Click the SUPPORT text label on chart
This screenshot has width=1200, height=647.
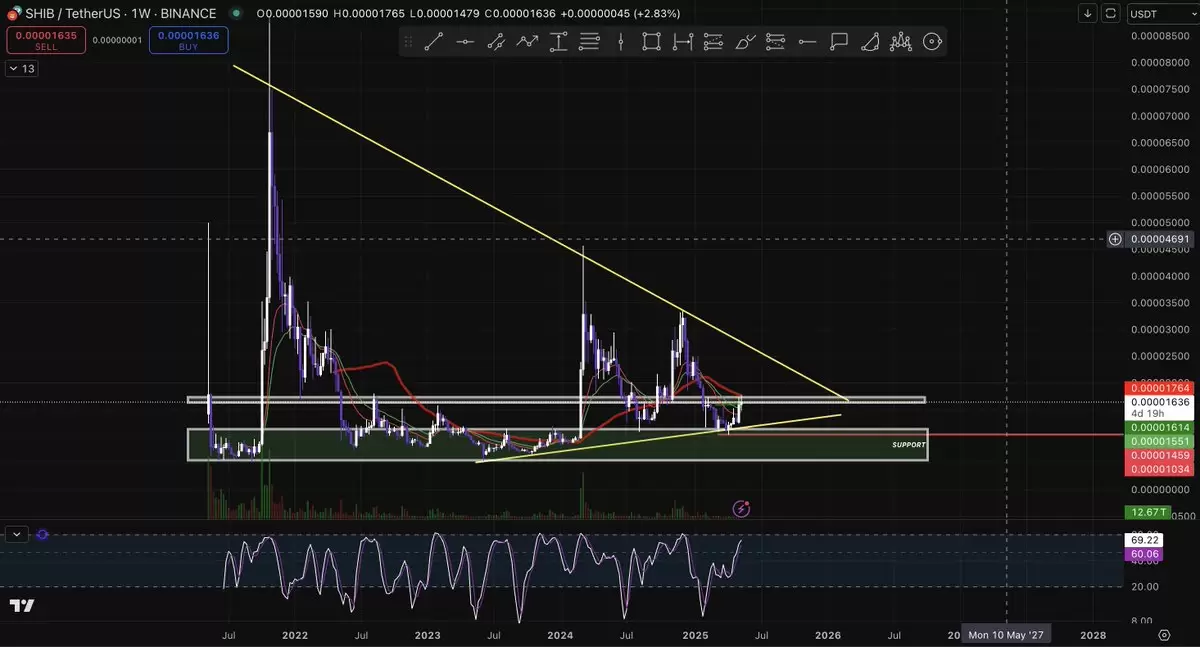(x=909, y=444)
